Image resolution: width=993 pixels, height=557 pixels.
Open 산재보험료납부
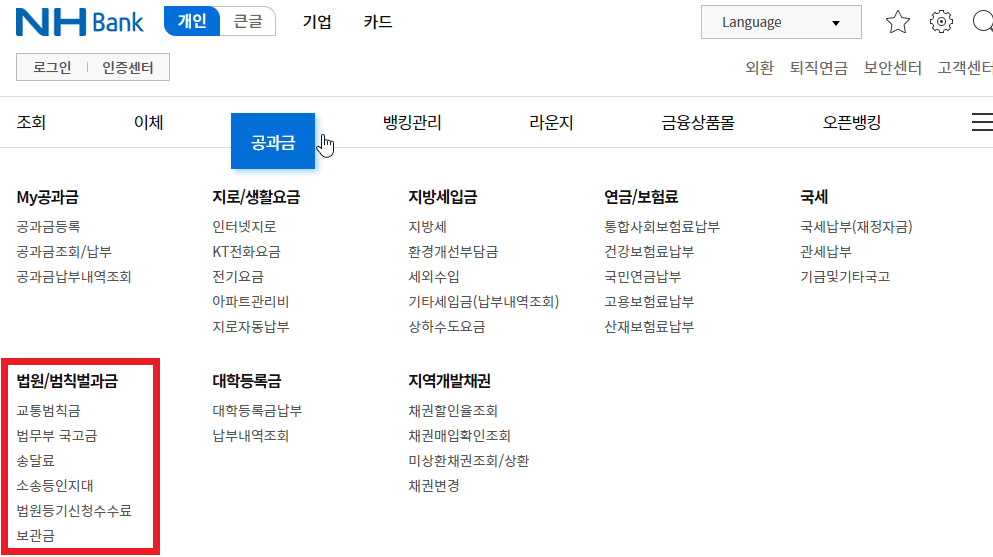click(x=649, y=327)
